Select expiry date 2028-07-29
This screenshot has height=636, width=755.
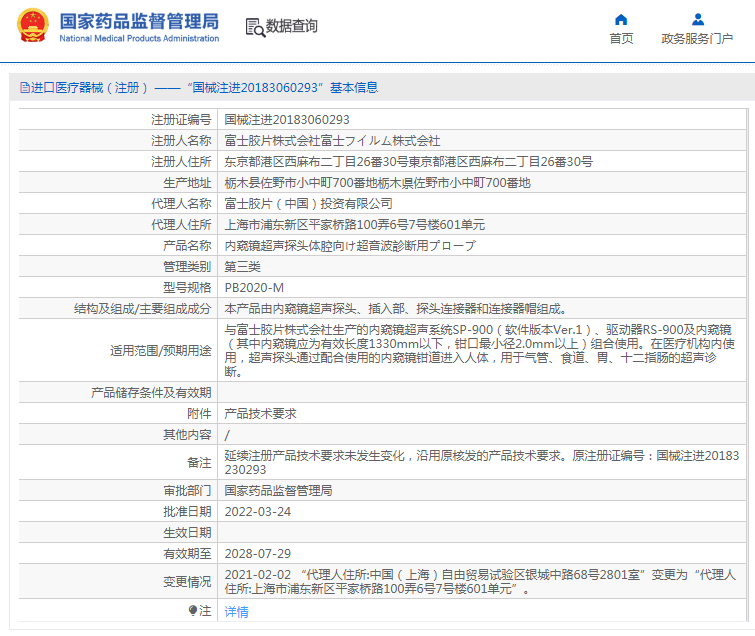258,554
